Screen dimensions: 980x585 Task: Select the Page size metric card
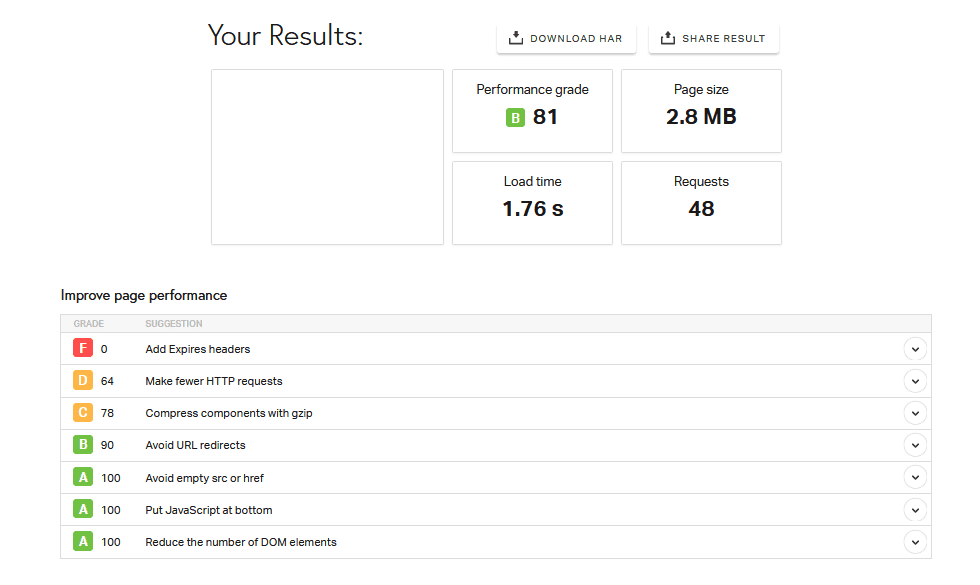click(x=701, y=110)
